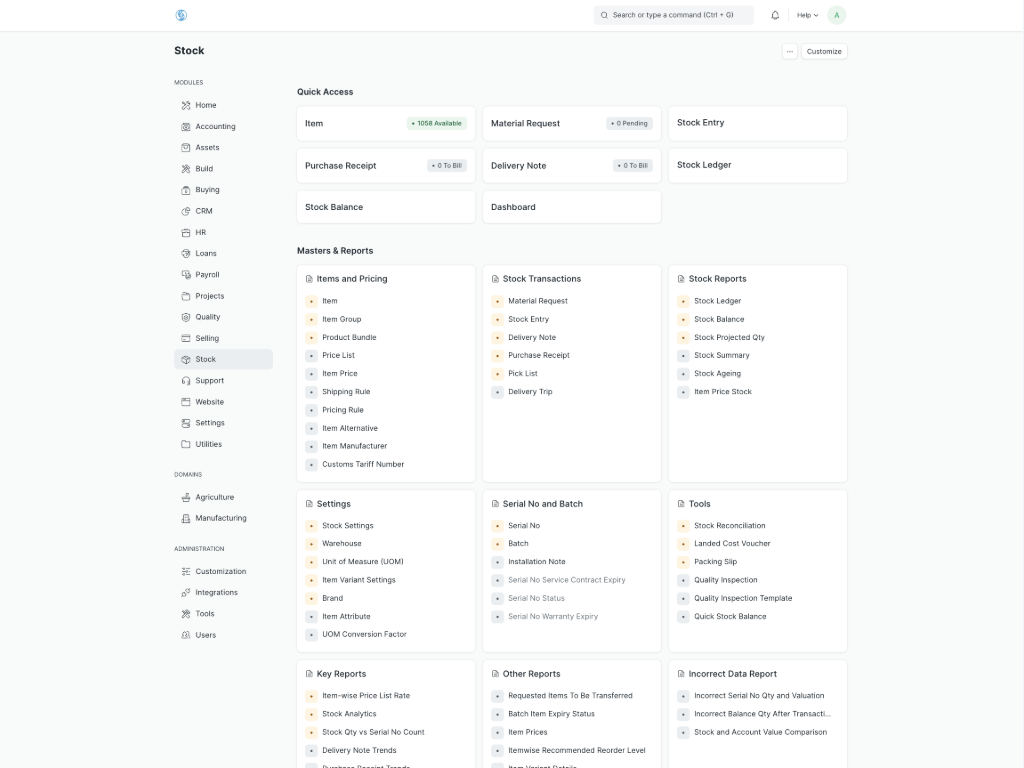Image resolution: width=1024 pixels, height=768 pixels.
Task: Go to Manufacturing domain in sidebar
Action: (220, 518)
